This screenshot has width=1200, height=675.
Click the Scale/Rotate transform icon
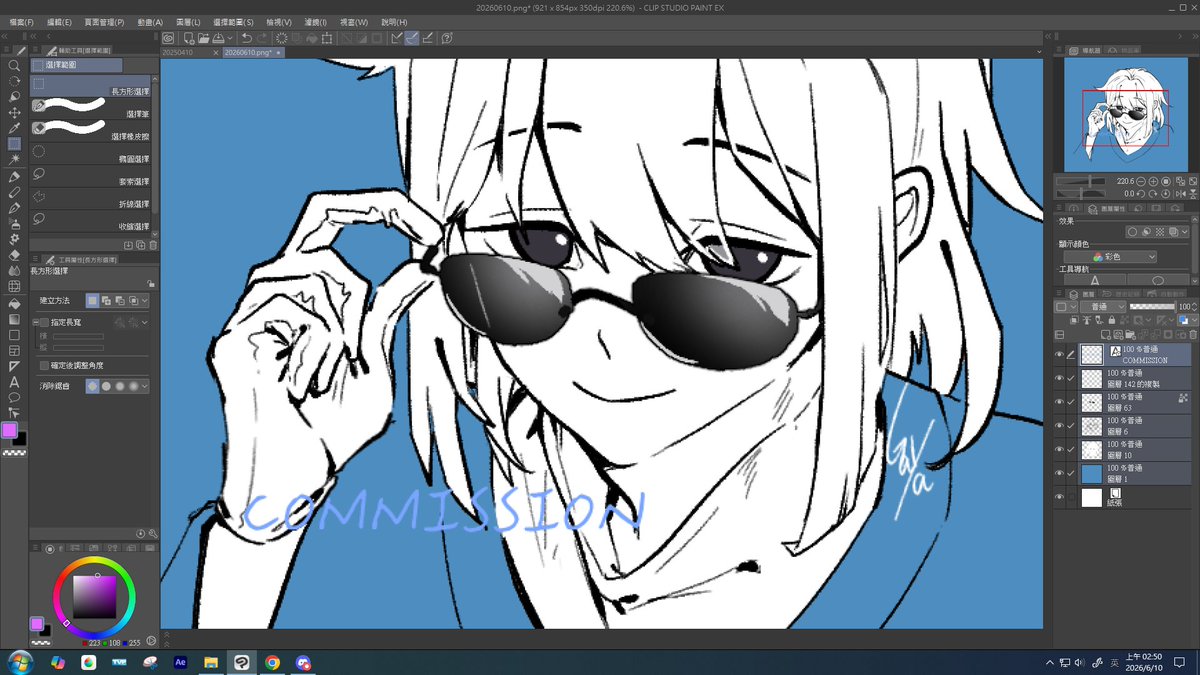pyautogui.click(x=326, y=38)
